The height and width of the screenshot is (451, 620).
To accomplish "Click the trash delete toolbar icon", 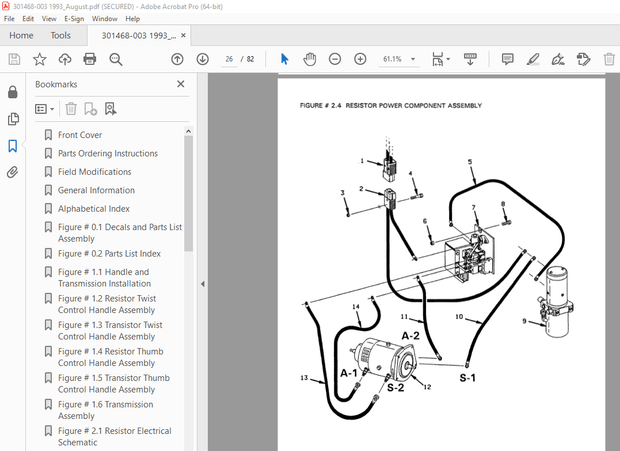I will click(609, 59).
